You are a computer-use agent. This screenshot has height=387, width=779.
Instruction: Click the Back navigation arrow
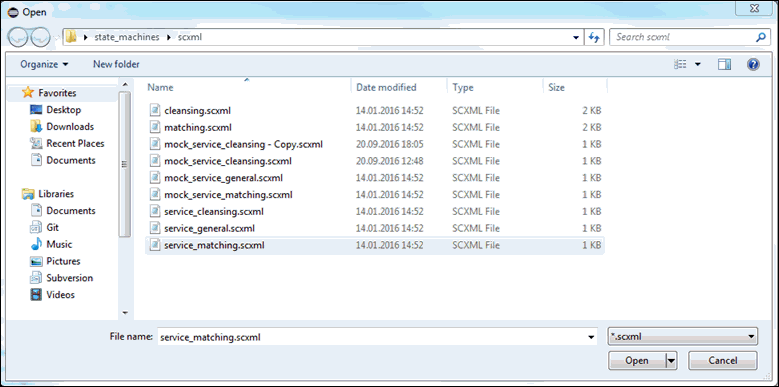pyautogui.click(x=19, y=37)
